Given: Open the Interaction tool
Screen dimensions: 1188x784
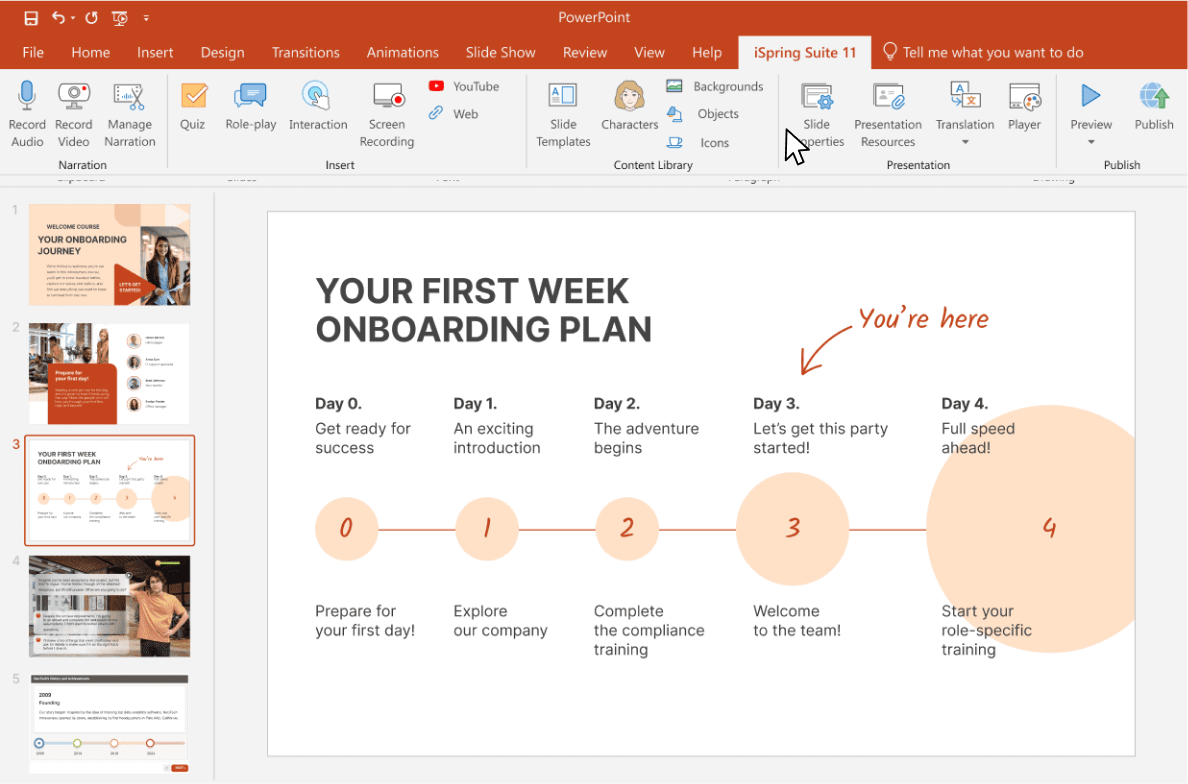Looking at the screenshot, I should (x=317, y=97).
